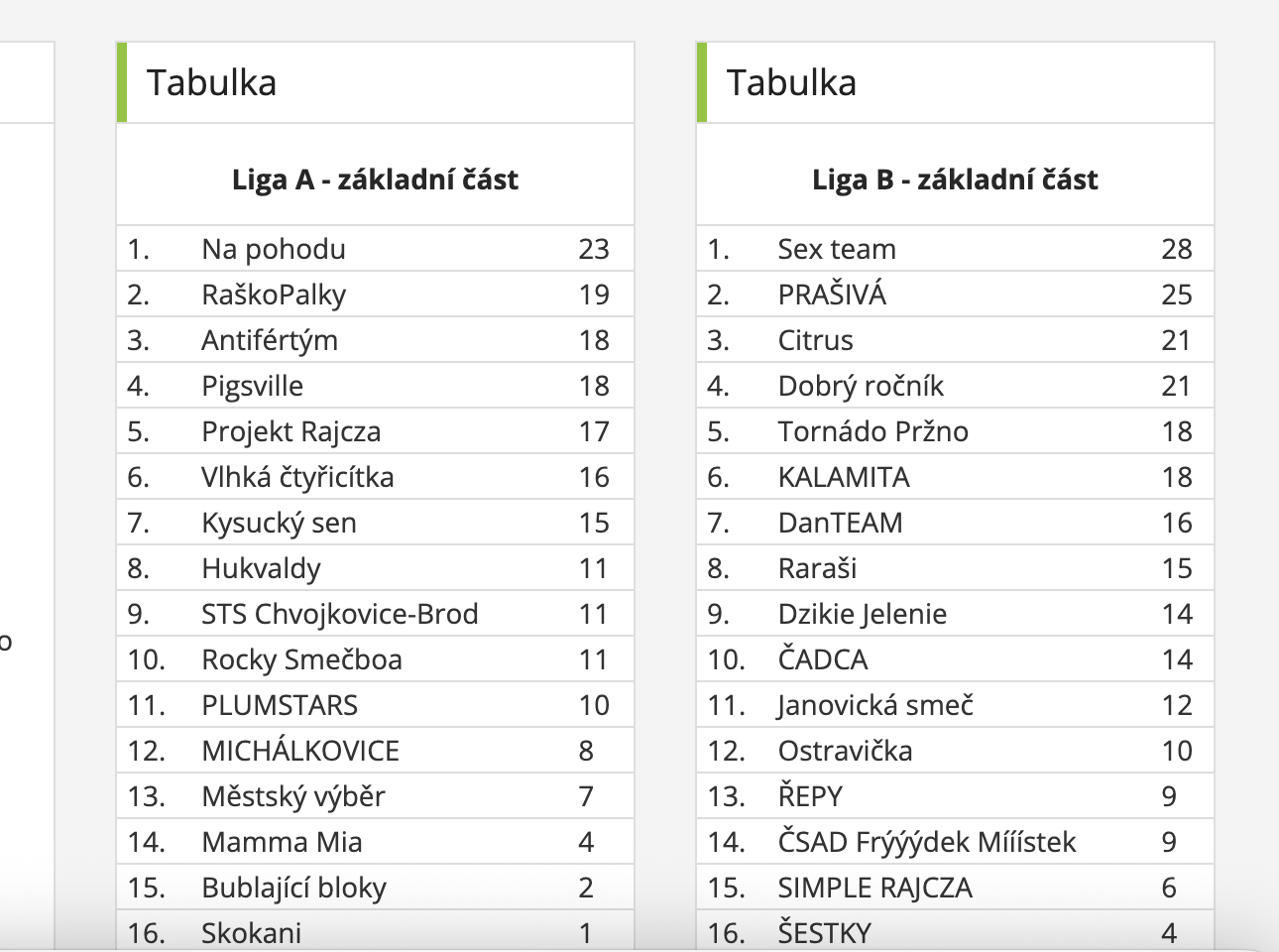Viewport: 1279px width, 952px height.
Task: Select Antifértým in Liga A table
Action: [x=270, y=340]
